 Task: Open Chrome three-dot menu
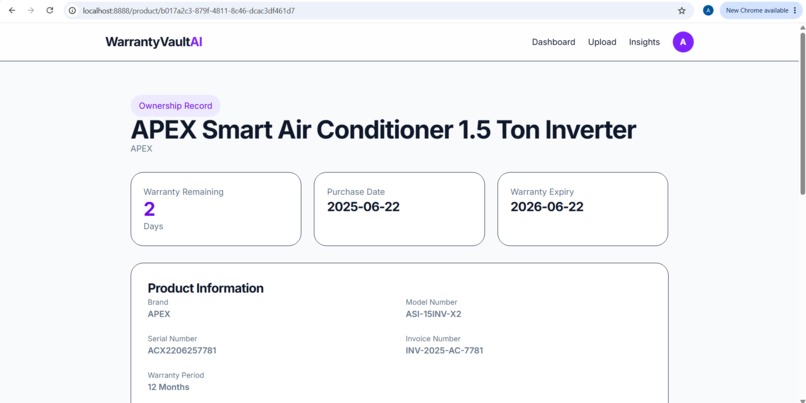pyautogui.click(x=795, y=10)
